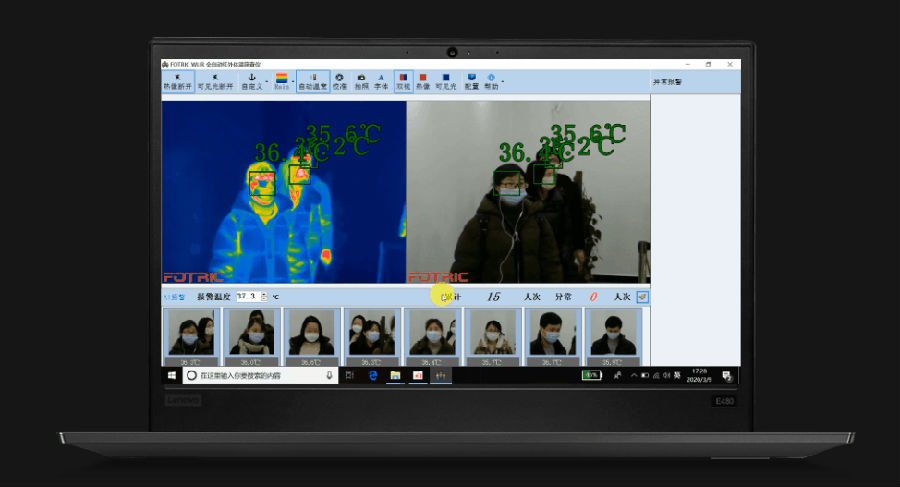Open the Windows Start menu
The height and width of the screenshot is (487, 900).
pyautogui.click(x=172, y=376)
